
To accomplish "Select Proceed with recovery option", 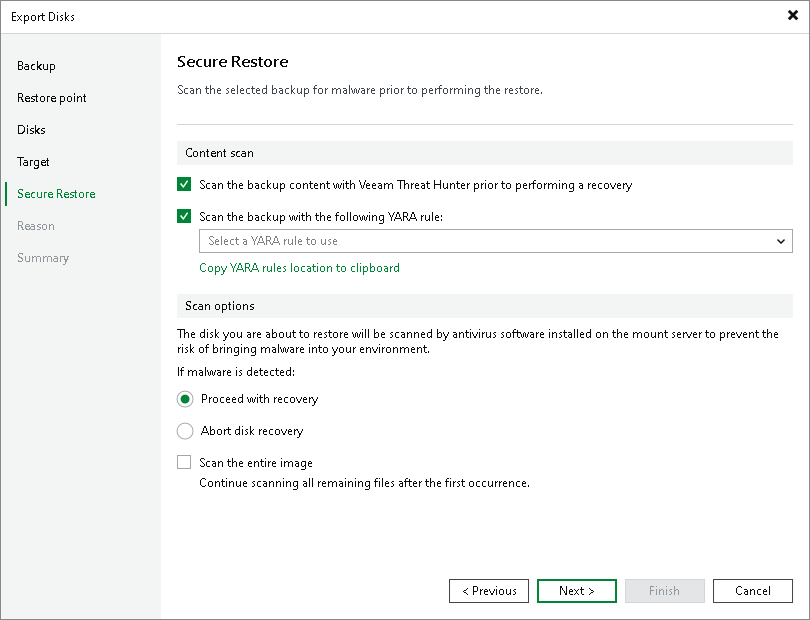I will (x=184, y=399).
